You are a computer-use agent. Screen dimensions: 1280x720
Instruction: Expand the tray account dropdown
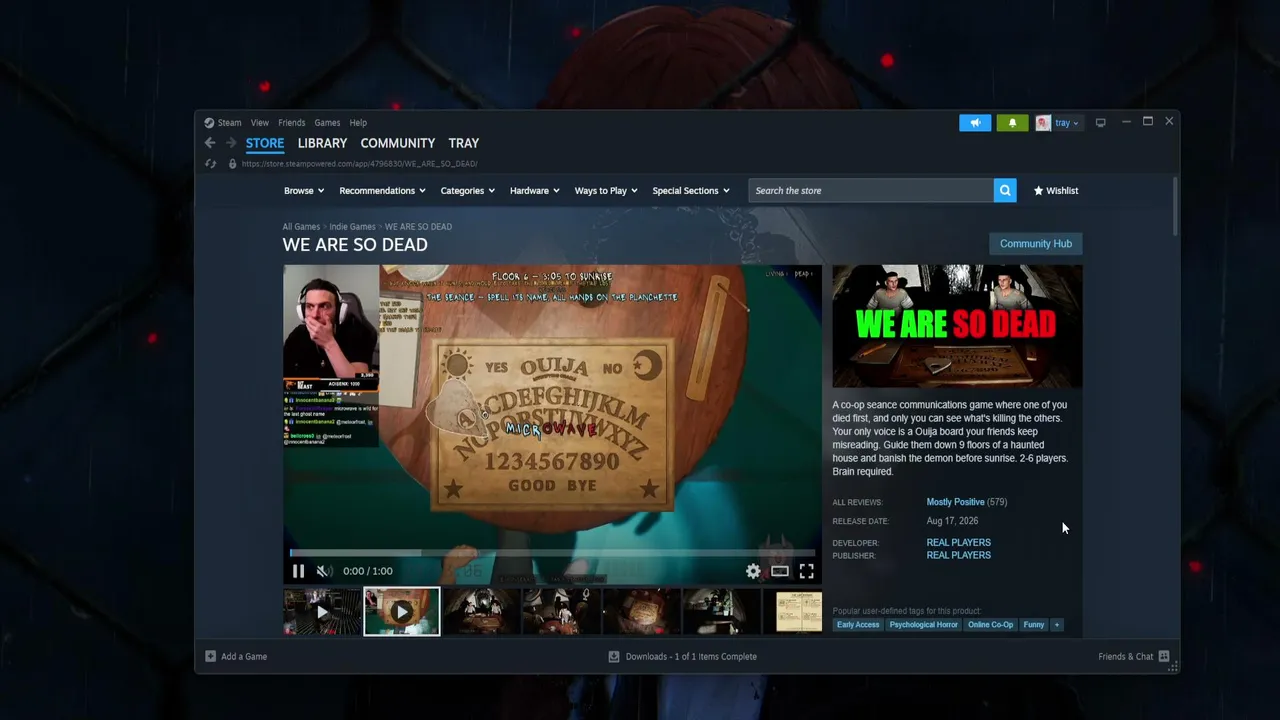point(1067,123)
